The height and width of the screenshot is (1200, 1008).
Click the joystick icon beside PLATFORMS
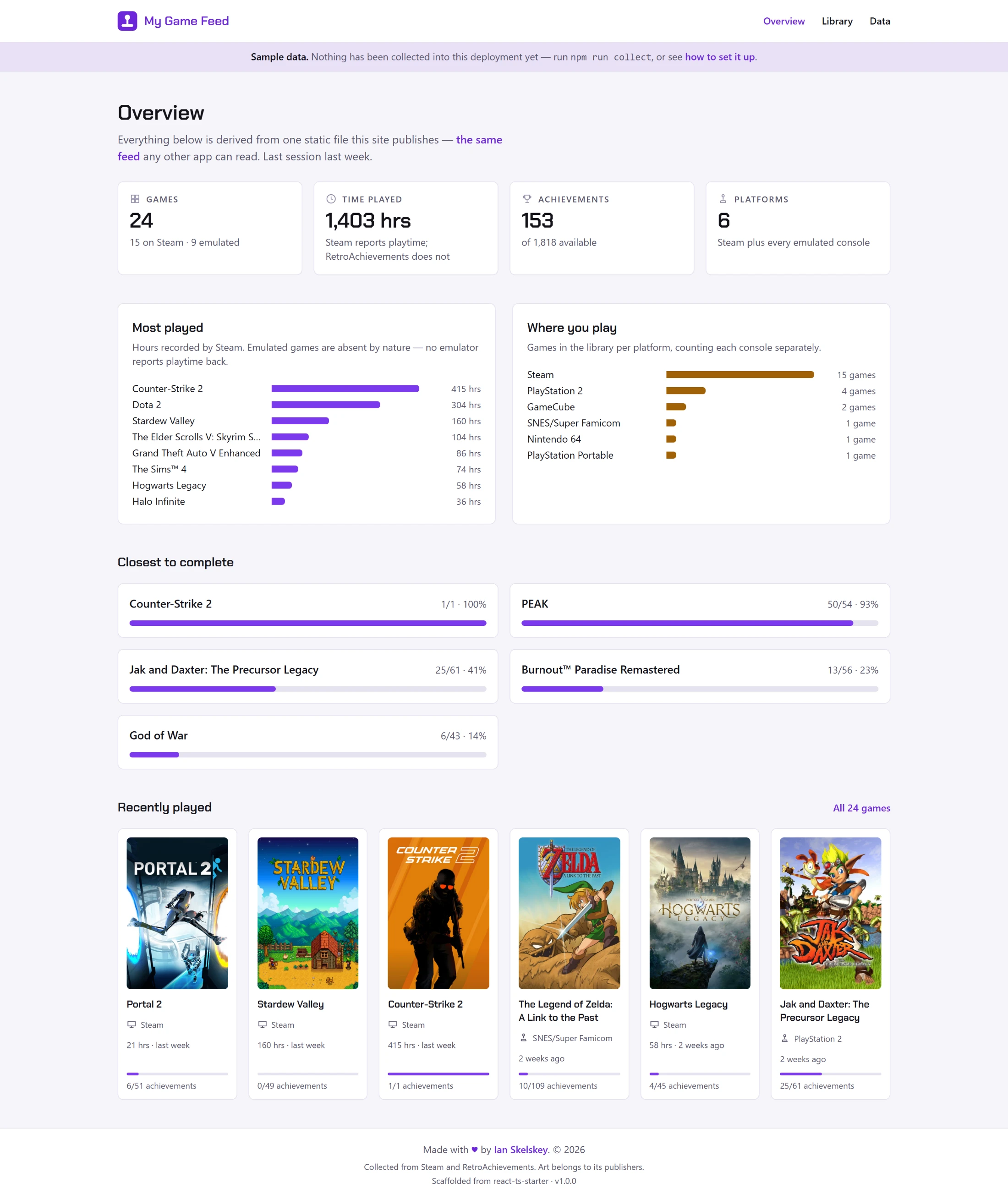tap(723, 199)
